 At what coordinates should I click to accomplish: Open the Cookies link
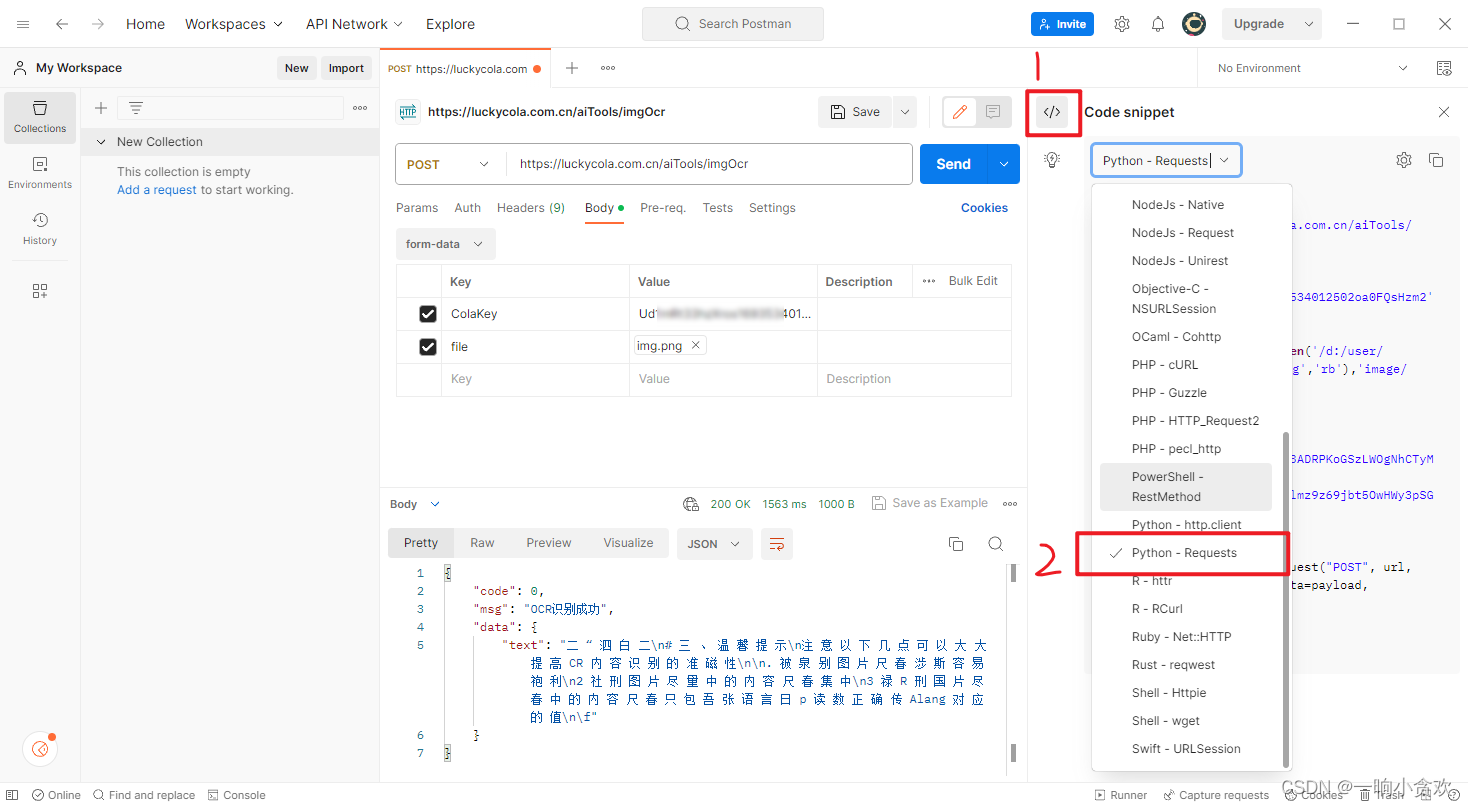click(x=984, y=208)
